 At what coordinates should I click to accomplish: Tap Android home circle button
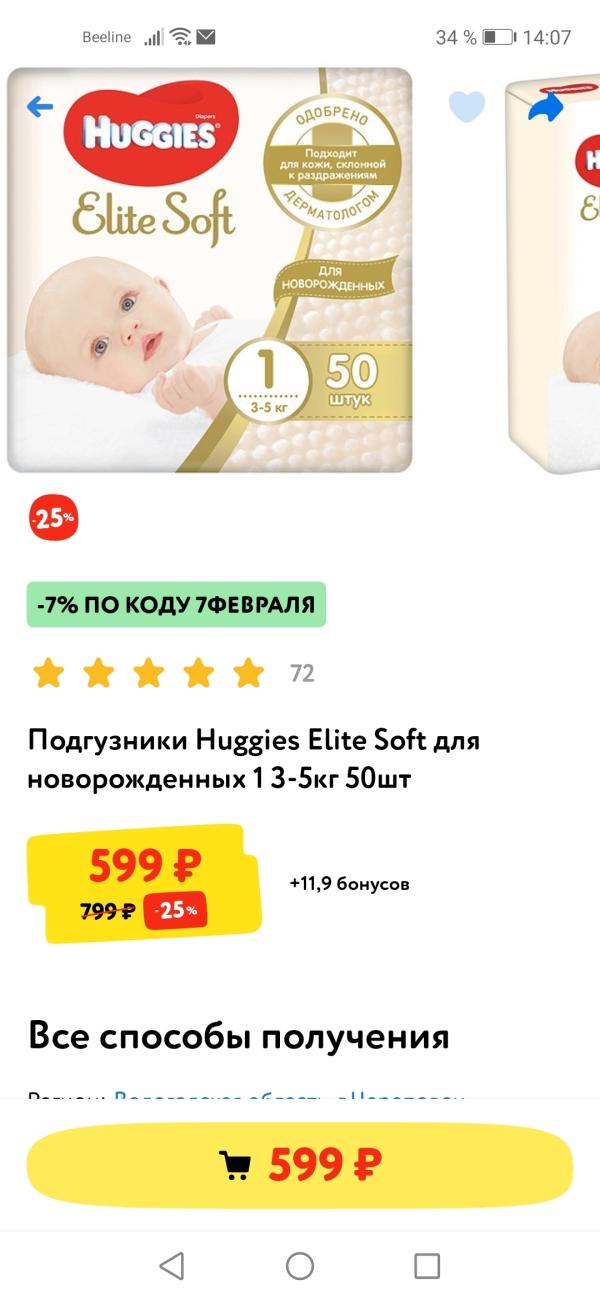tap(300, 1266)
